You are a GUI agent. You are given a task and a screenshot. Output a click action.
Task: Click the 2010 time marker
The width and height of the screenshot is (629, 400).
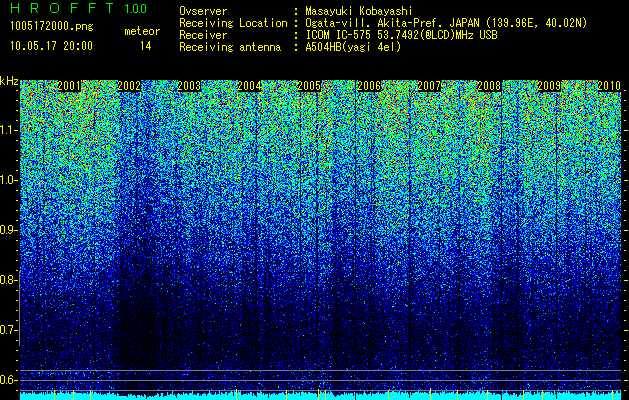(609, 86)
